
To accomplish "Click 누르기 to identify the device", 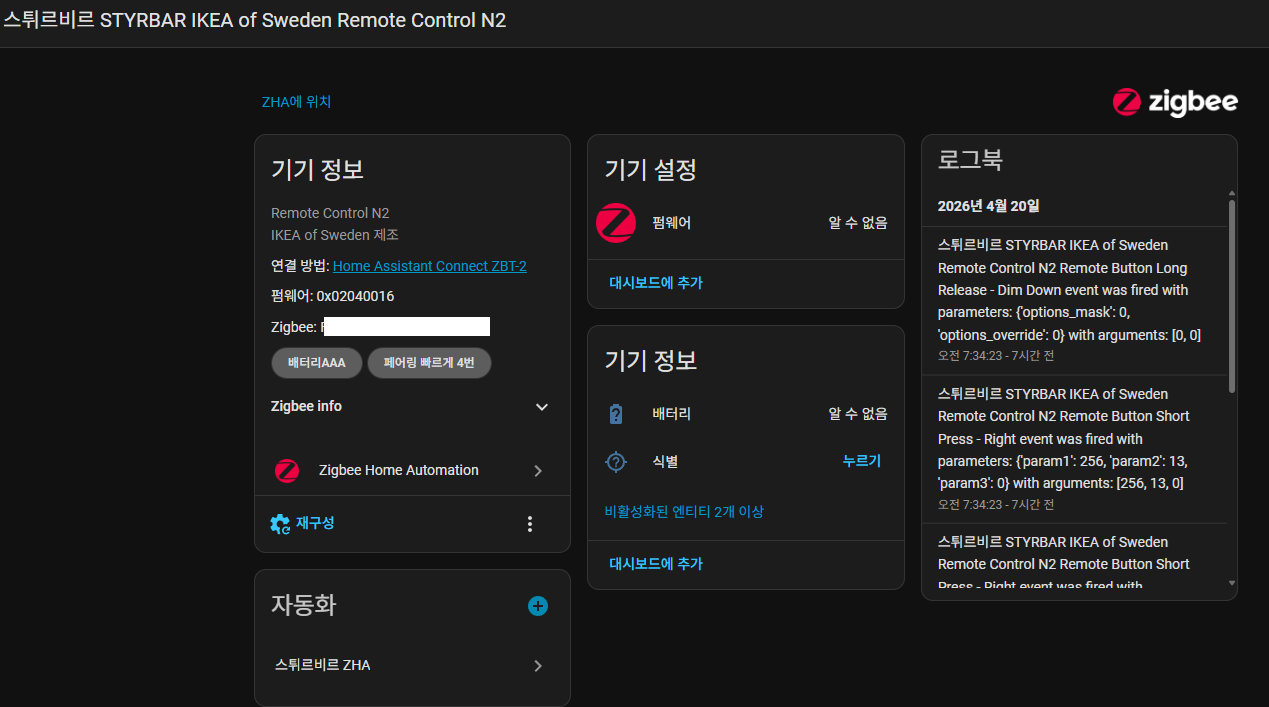I will point(861,461).
